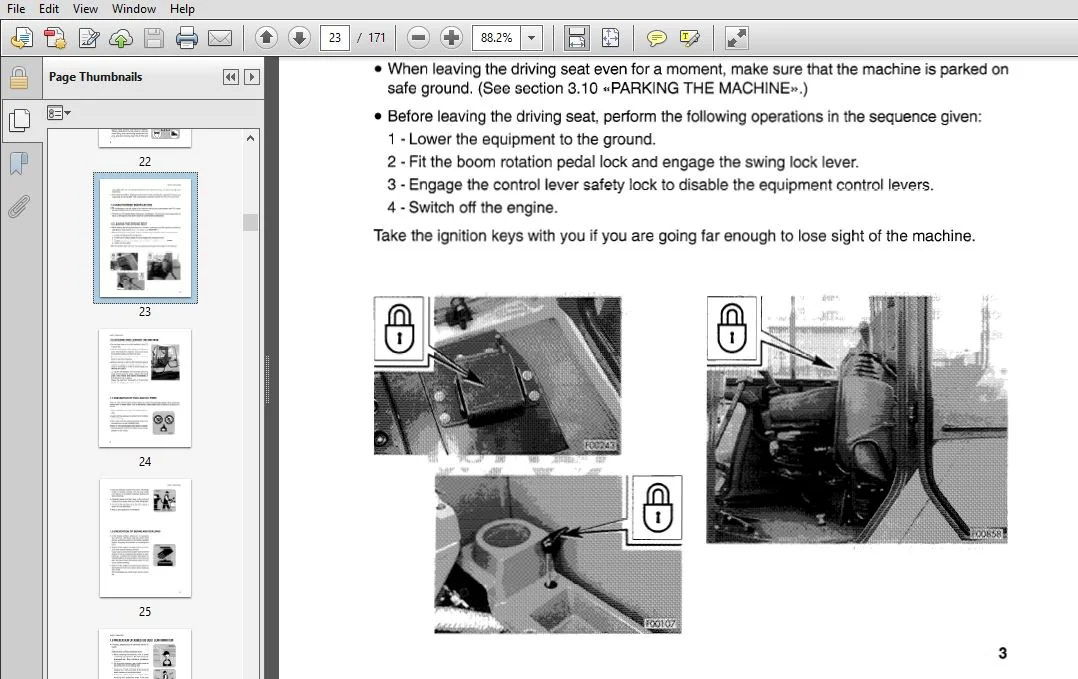This screenshot has height=679, width=1078.
Task: Open the Page Thumbnails panel icon
Action: pos(19,121)
